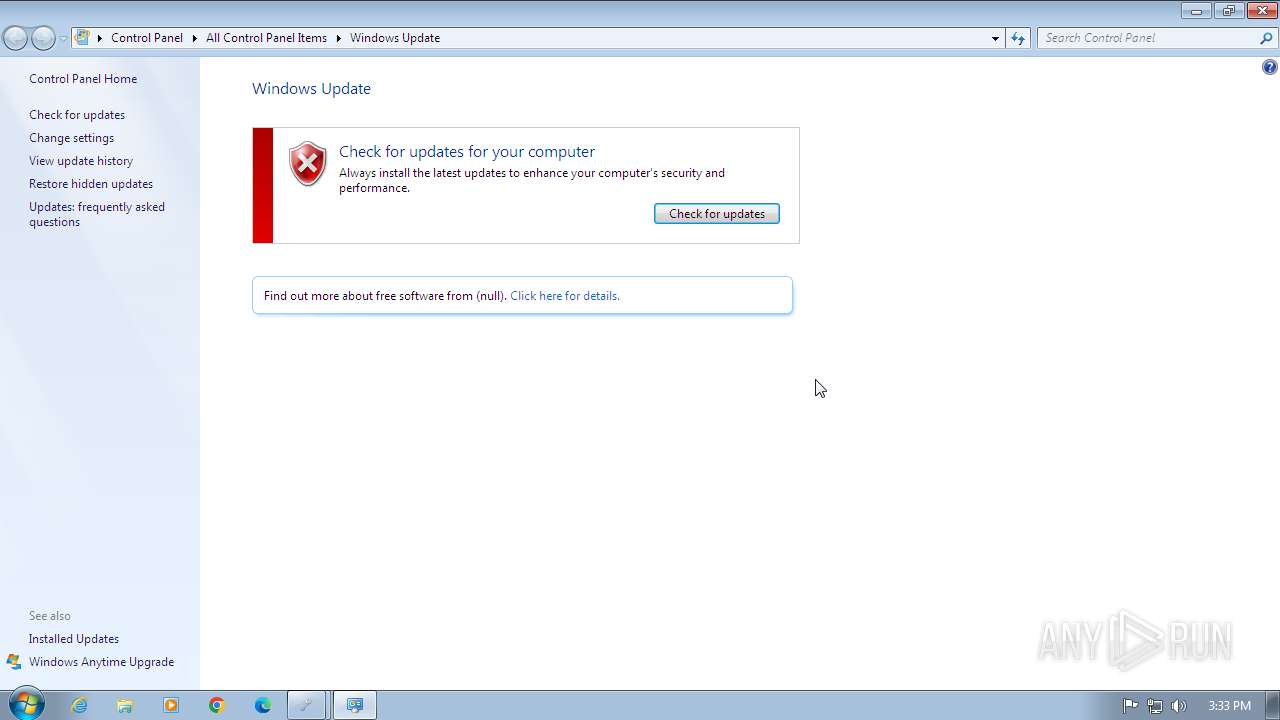Select Windows Update breadcrumb

coord(395,38)
